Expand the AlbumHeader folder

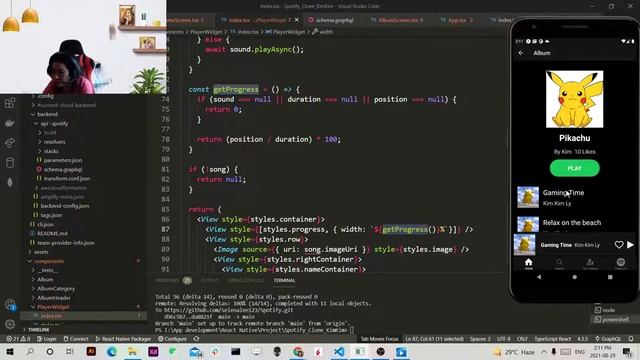(54, 298)
